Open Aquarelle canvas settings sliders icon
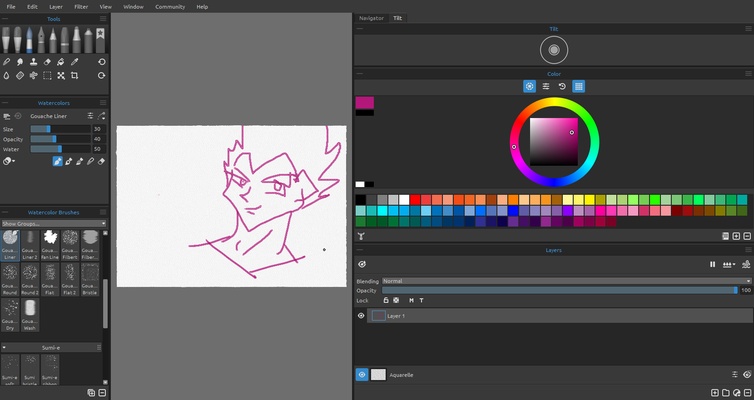This screenshot has height=400, width=754. 735,375
